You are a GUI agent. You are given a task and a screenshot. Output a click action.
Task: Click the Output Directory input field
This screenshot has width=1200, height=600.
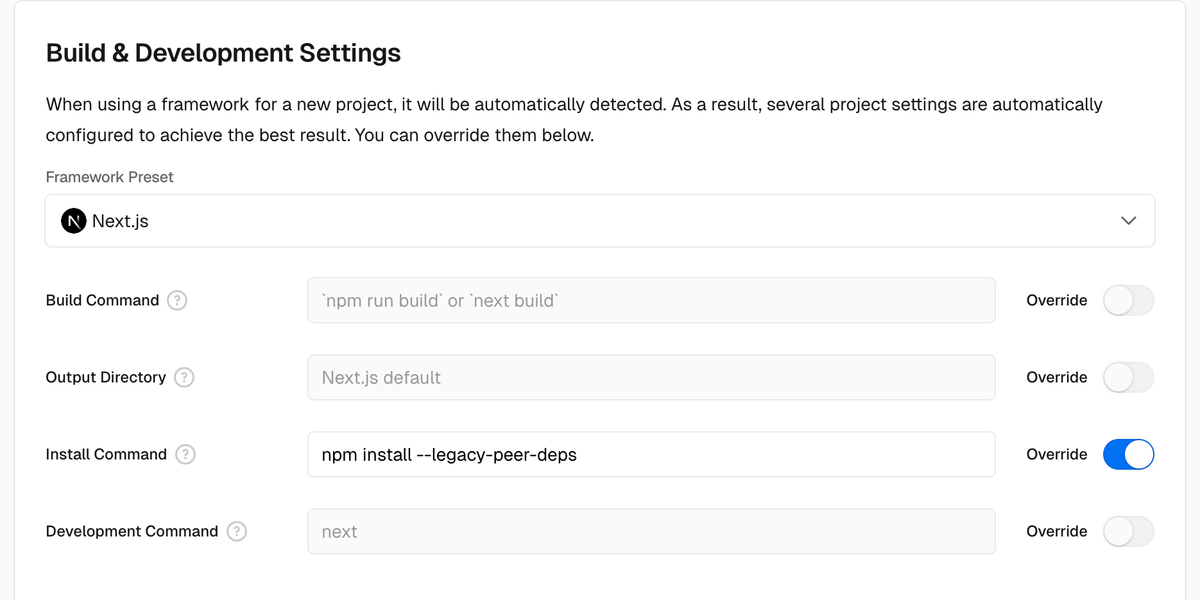click(650, 377)
